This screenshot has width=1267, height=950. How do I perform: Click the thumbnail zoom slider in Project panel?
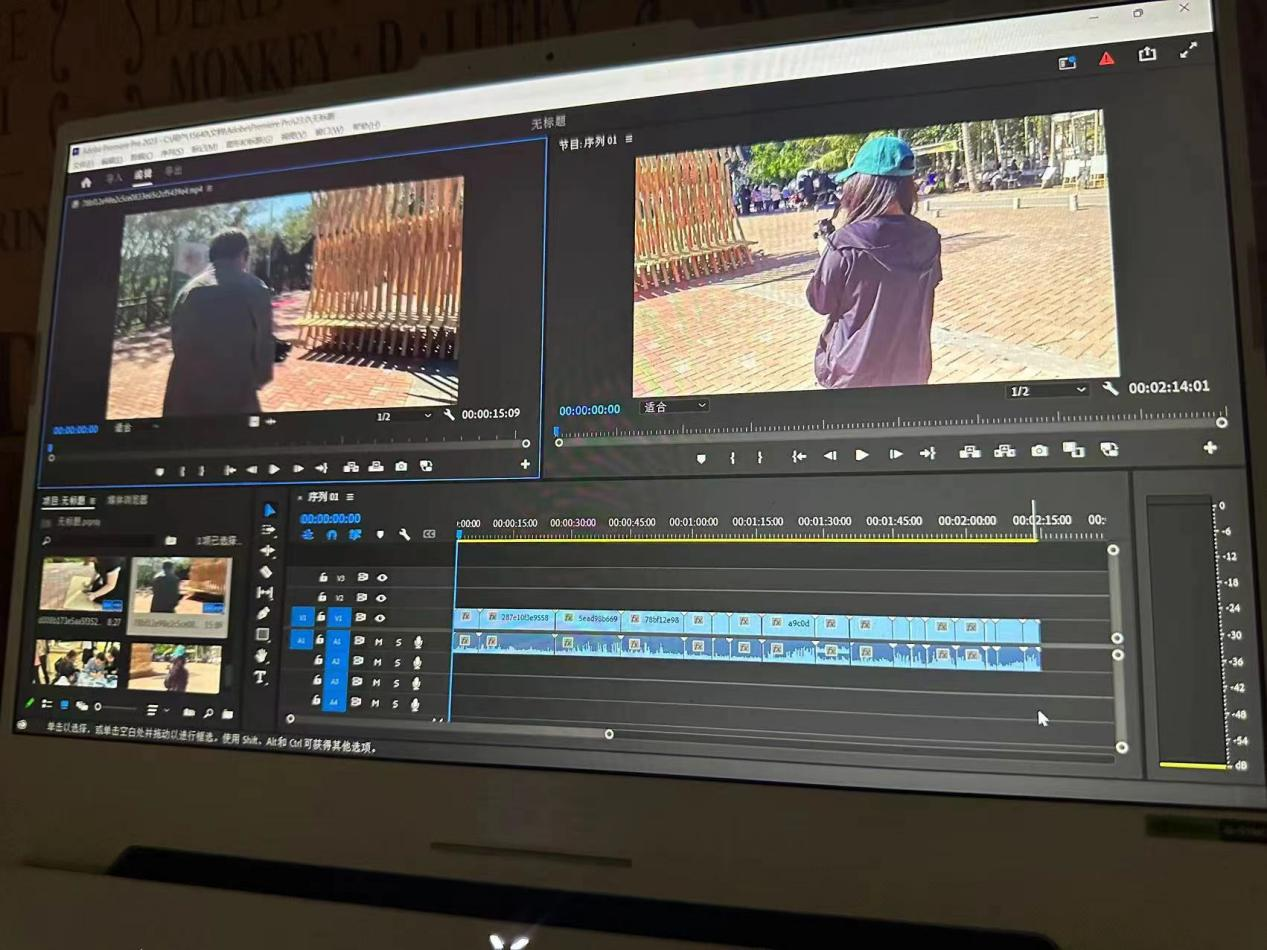pyautogui.click(x=98, y=707)
